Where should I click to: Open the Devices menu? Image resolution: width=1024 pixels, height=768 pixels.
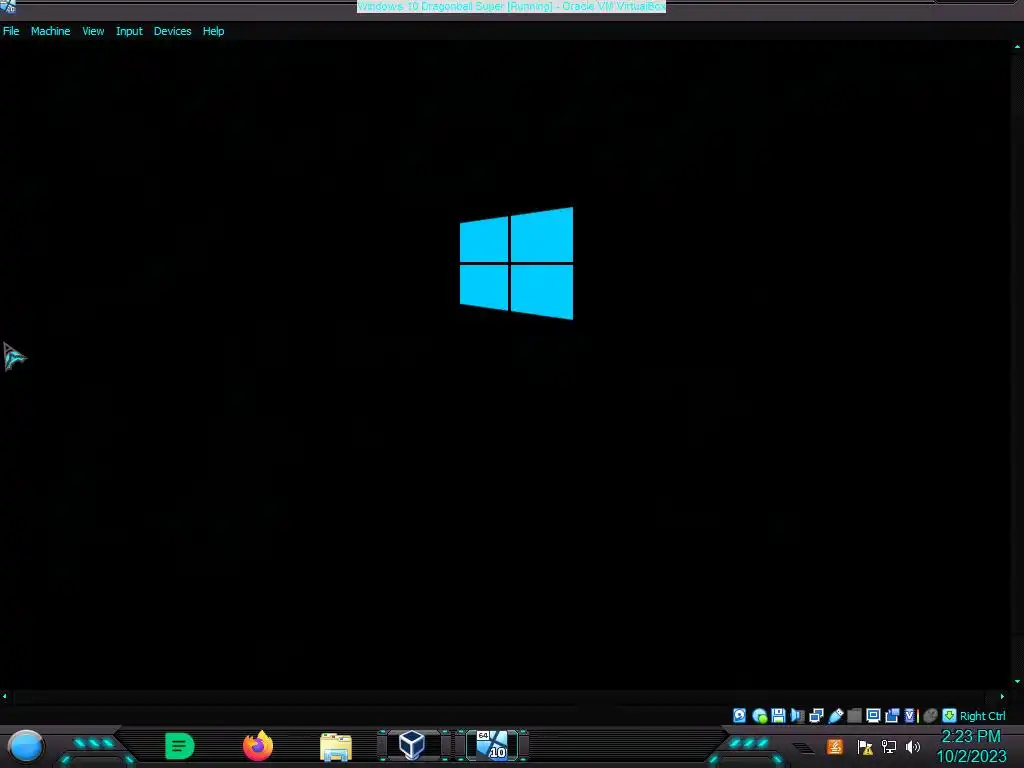click(172, 31)
